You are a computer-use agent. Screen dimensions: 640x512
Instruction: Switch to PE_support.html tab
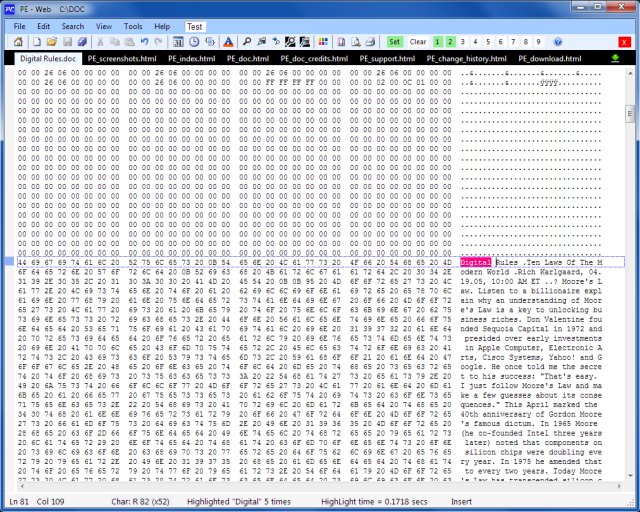tap(387, 58)
